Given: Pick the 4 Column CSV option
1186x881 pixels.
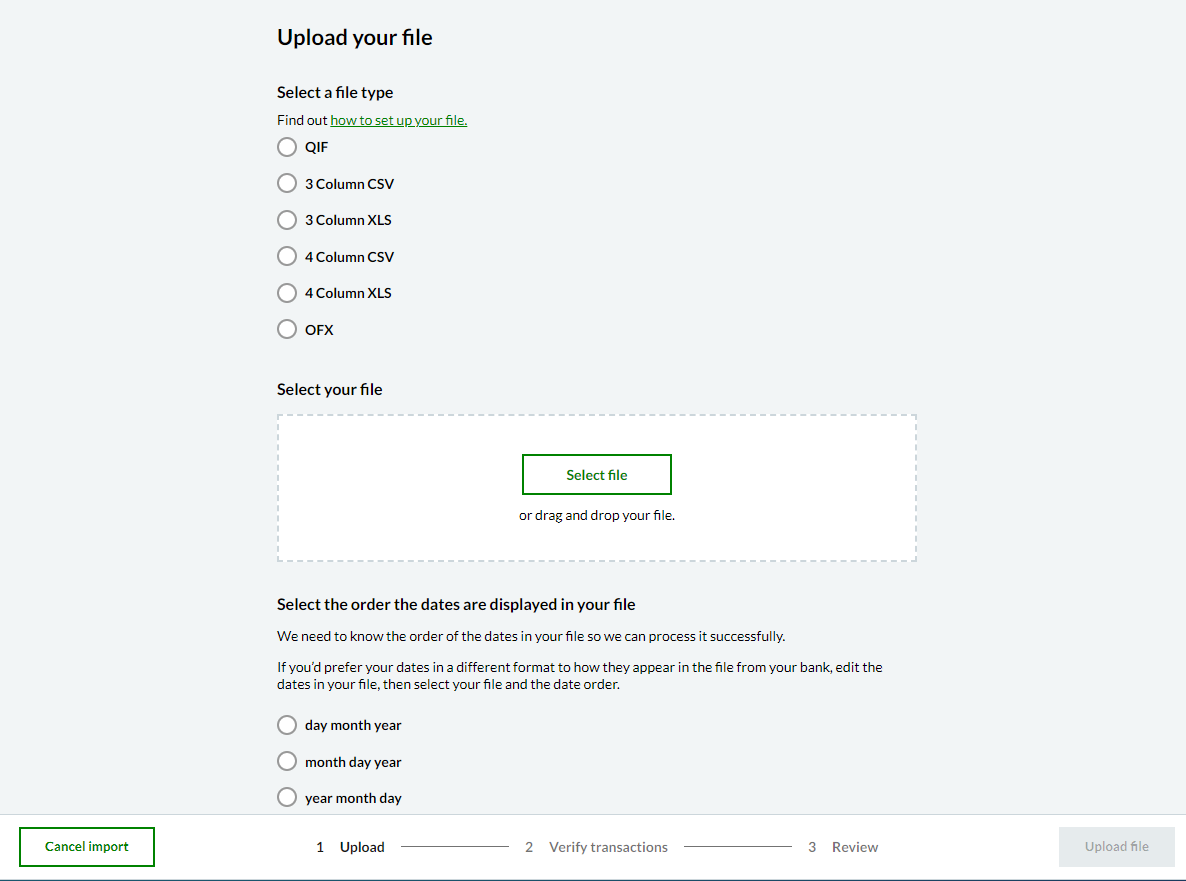Looking at the screenshot, I should click(x=287, y=257).
